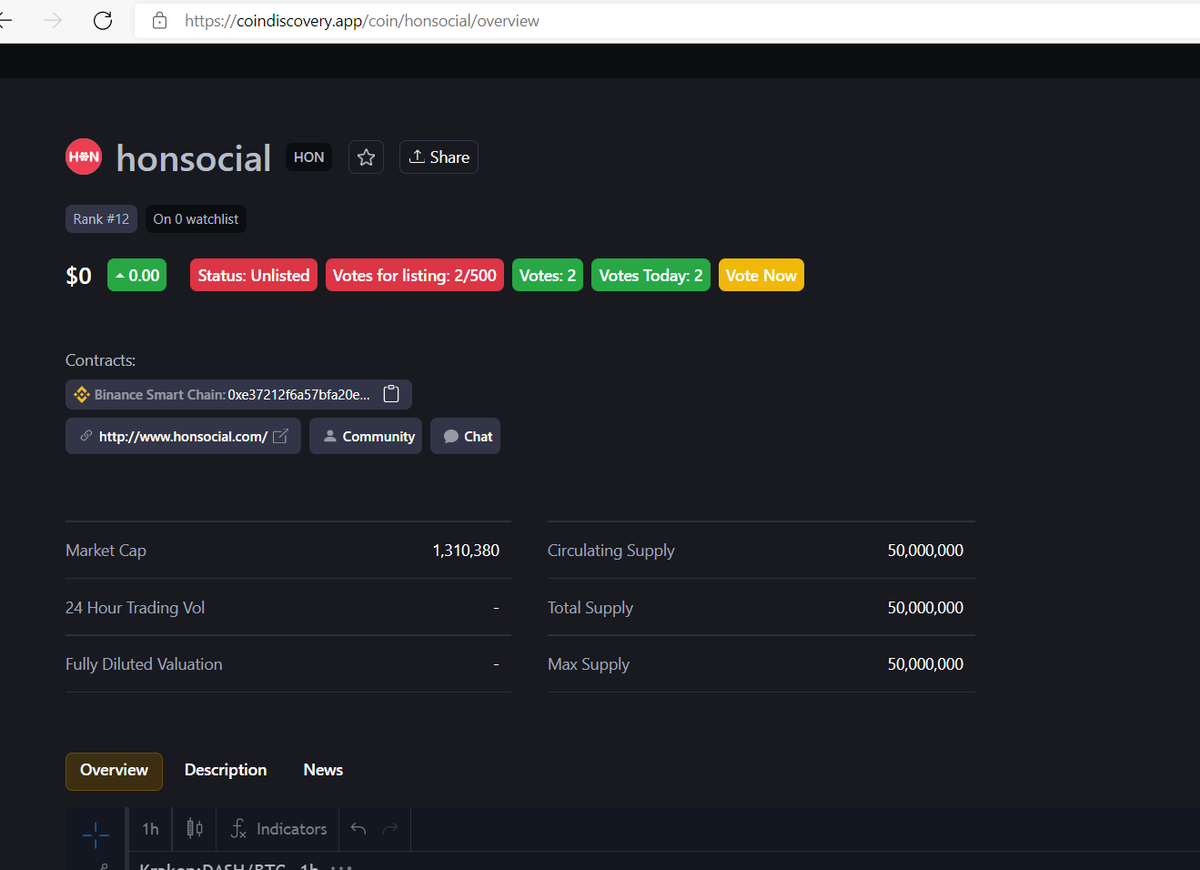Go forward with browser forward arrow

point(53,21)
